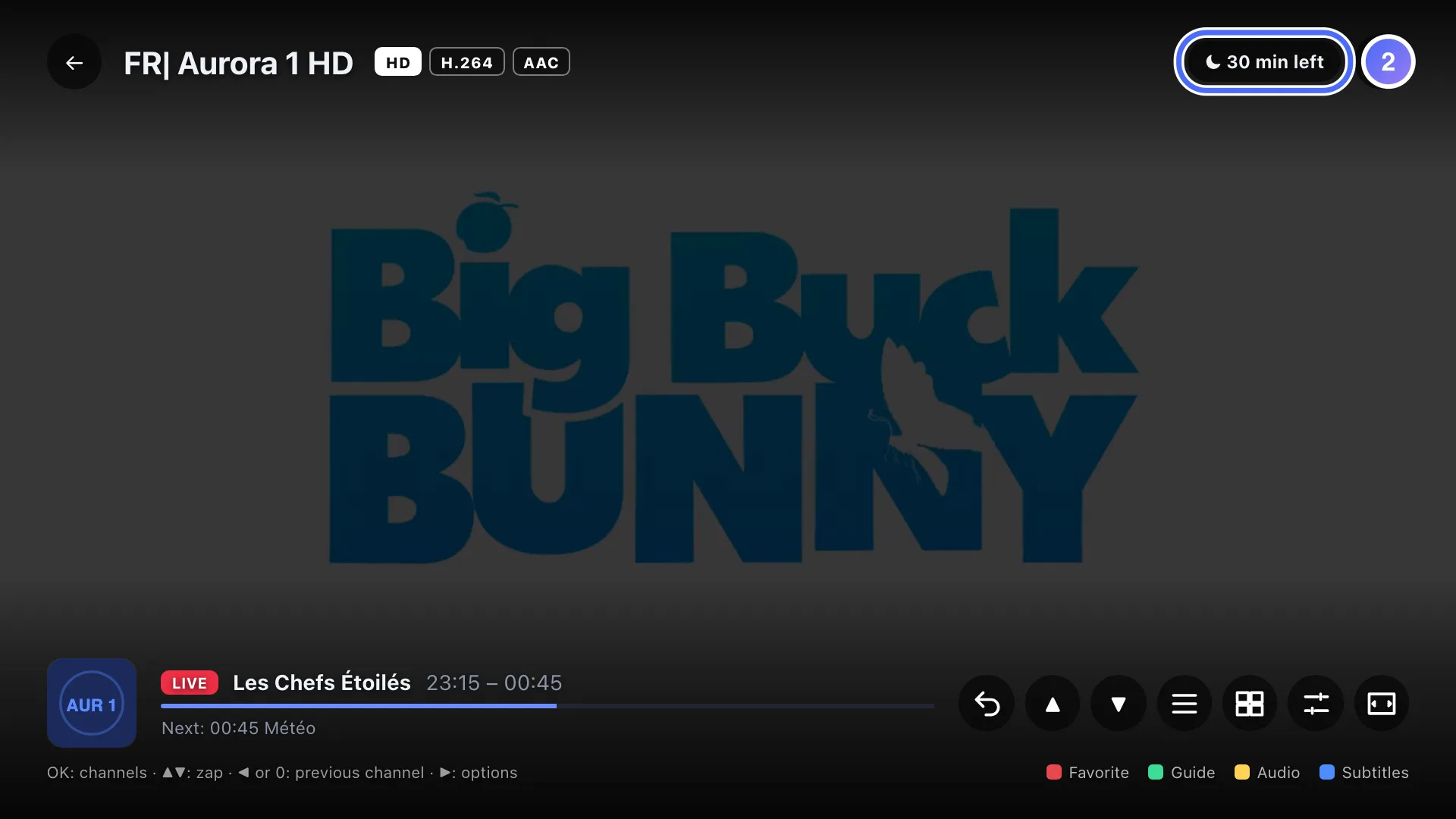Open the playback options sliders
Viewport: 1456px width, 819px height.
tap(1316, 704)
